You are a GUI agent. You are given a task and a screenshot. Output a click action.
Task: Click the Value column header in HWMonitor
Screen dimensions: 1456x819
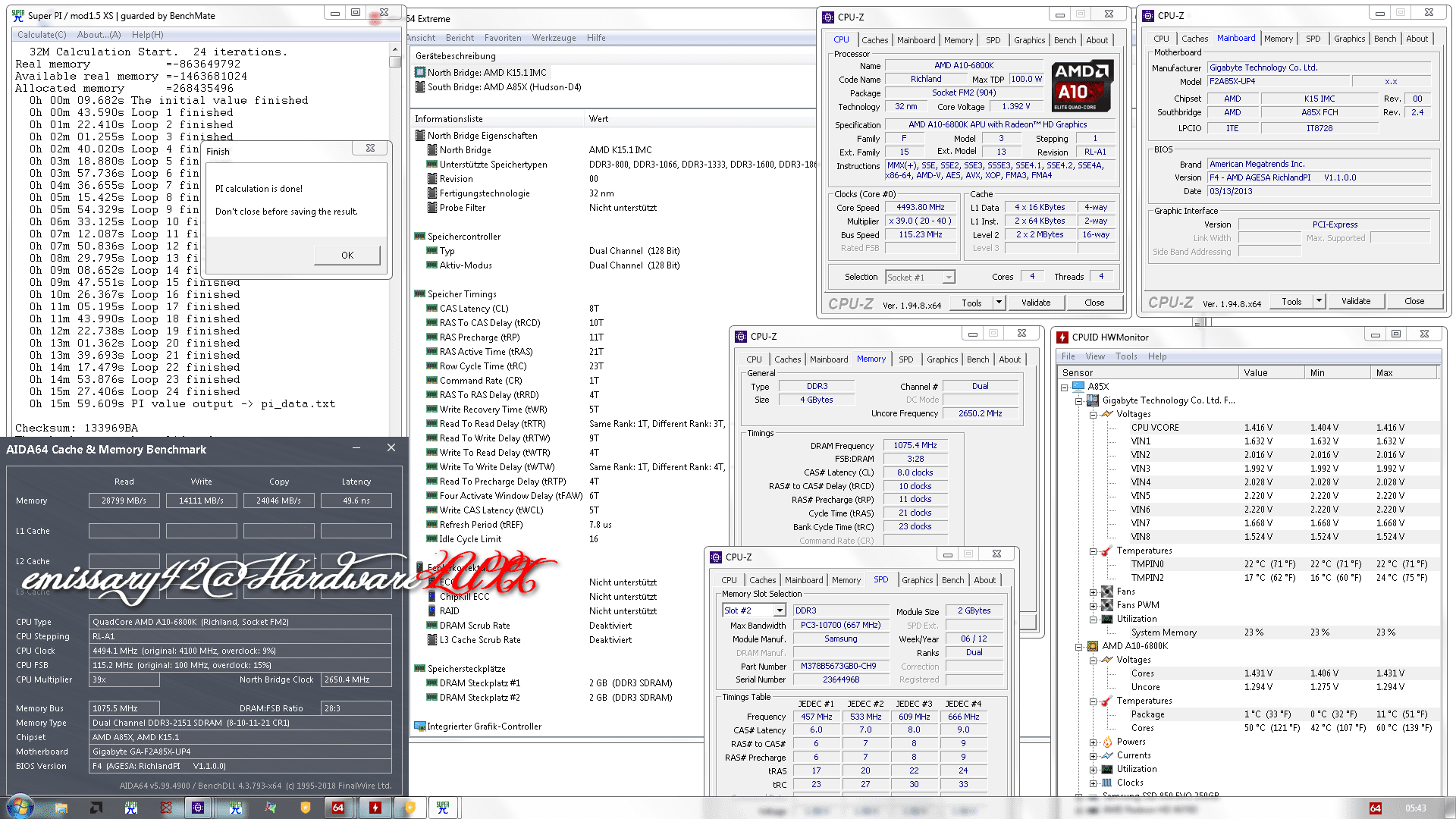[x=1272, y=372]
